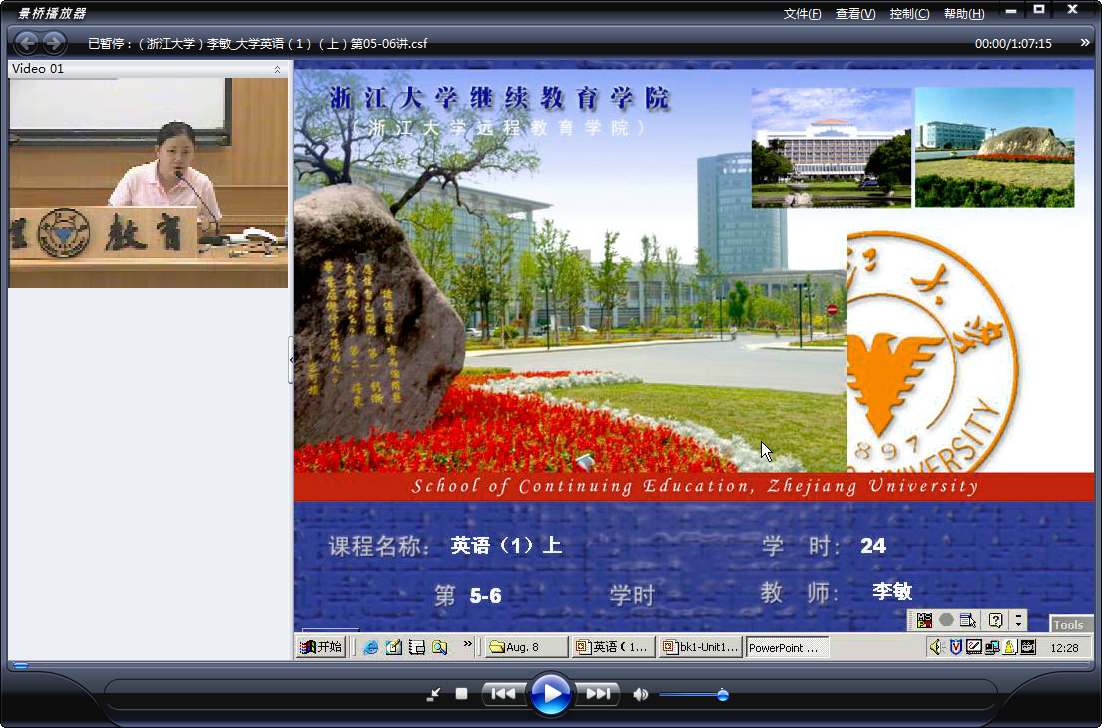Toggle the side panel splitter arrow

click(x=291, y=360)
